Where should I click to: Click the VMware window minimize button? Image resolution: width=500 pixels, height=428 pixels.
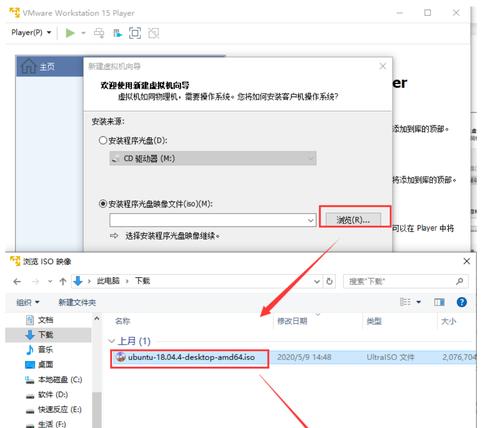(400, 13)
